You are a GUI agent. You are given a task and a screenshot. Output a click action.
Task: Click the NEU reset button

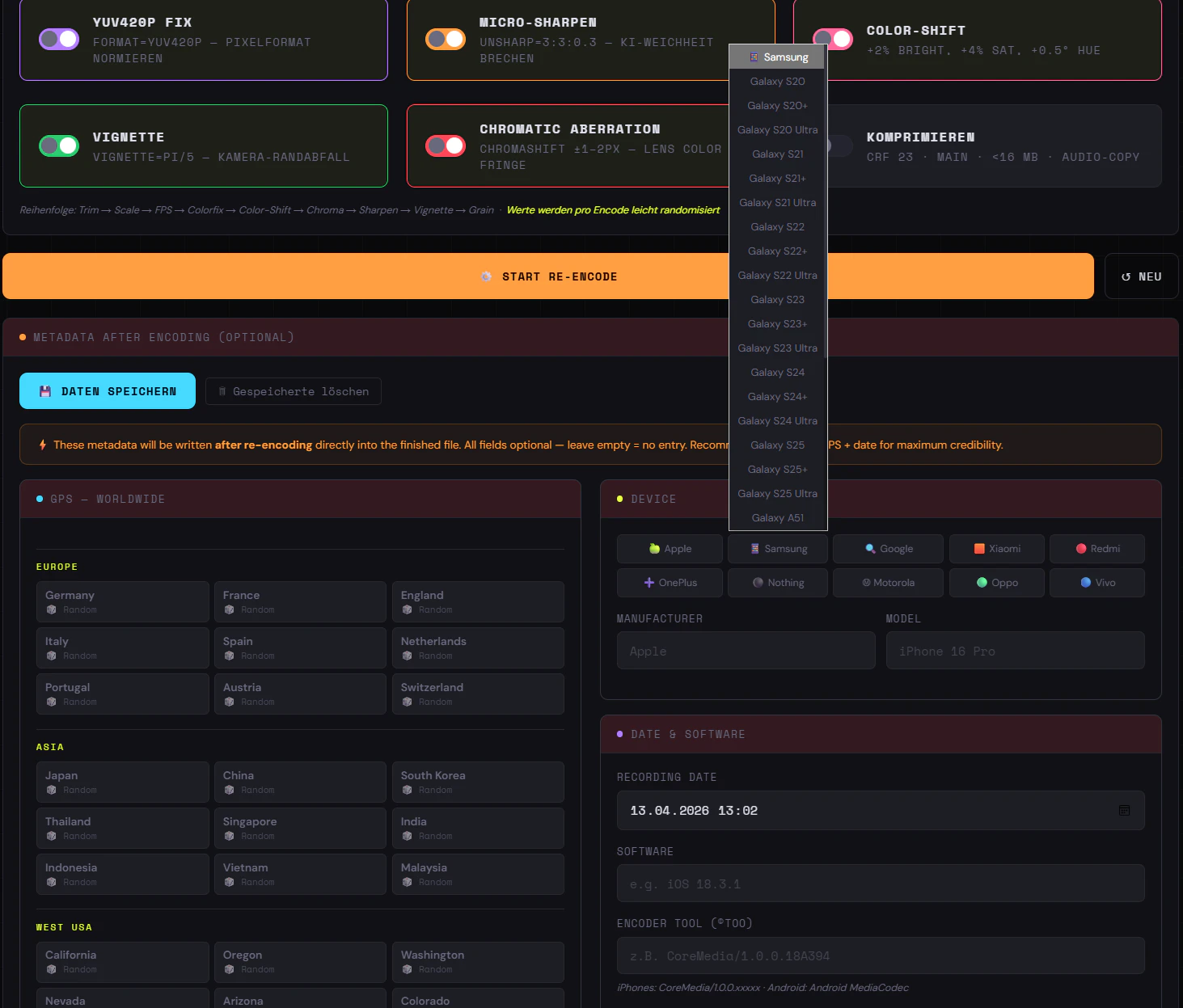[1141, 276]
